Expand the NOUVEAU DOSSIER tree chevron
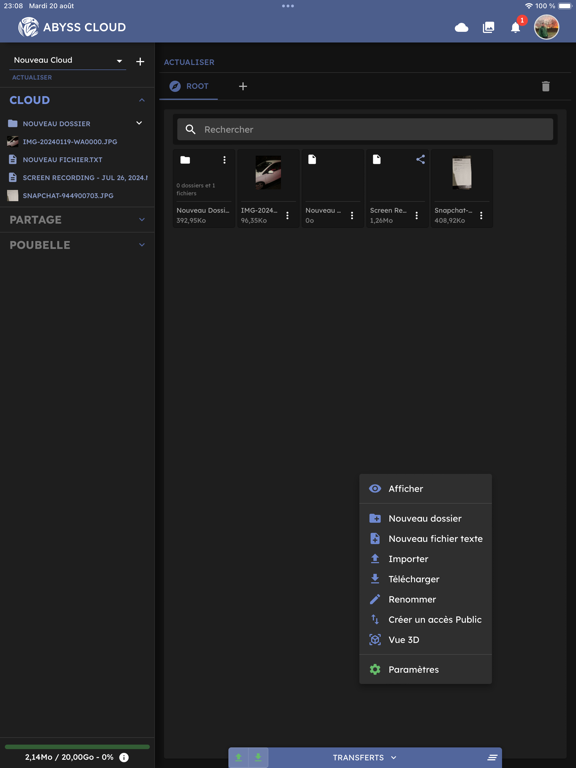Screen dimensions: 576x768 click(139, 123)
